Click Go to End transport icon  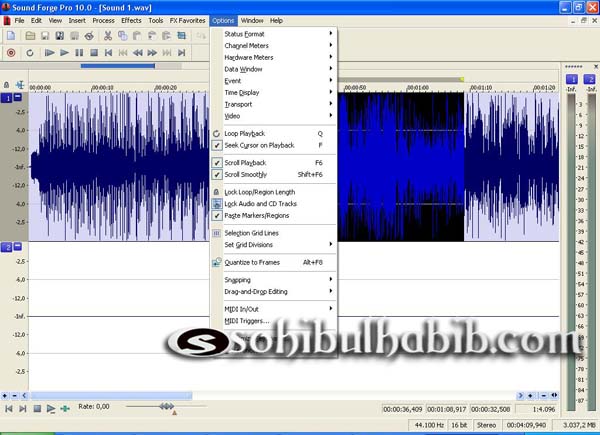(182, 53)
